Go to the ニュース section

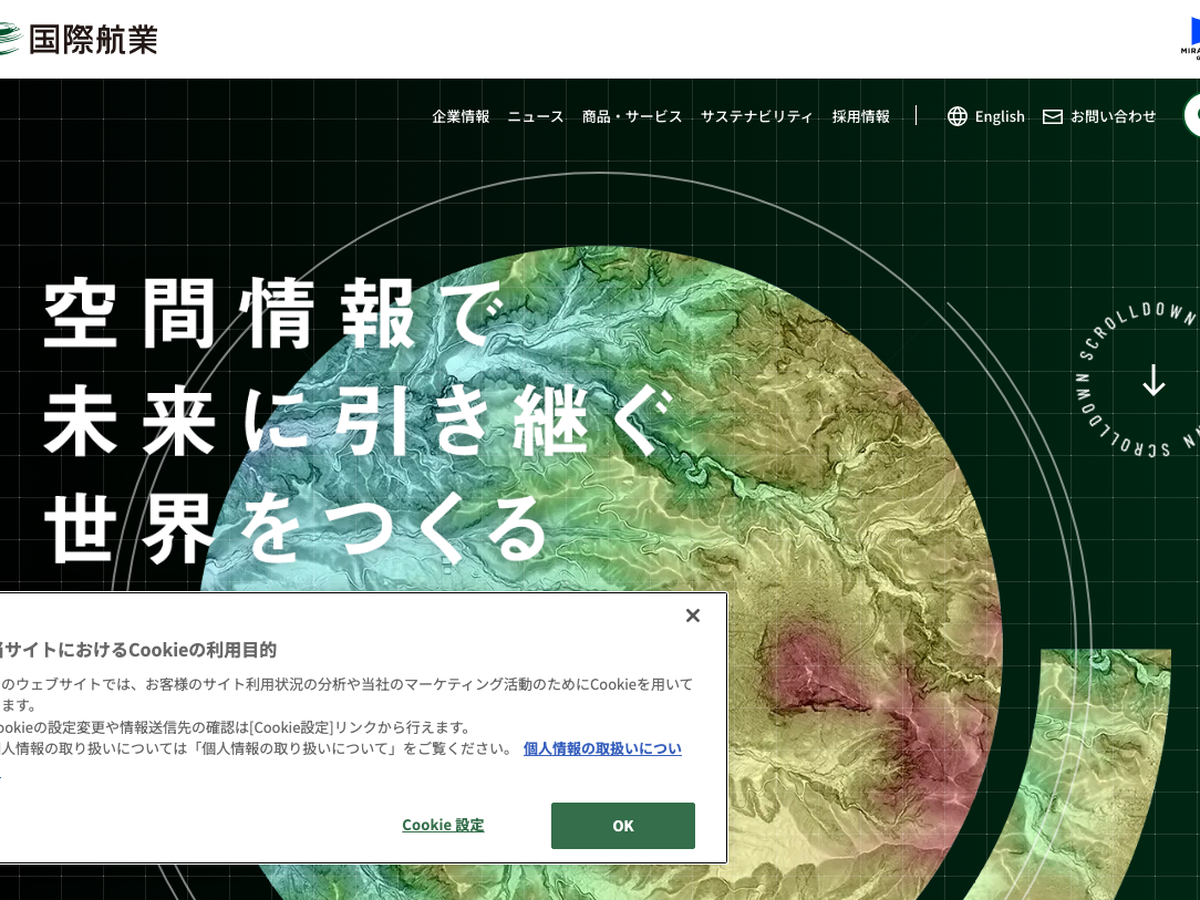(x=535, y=117)
